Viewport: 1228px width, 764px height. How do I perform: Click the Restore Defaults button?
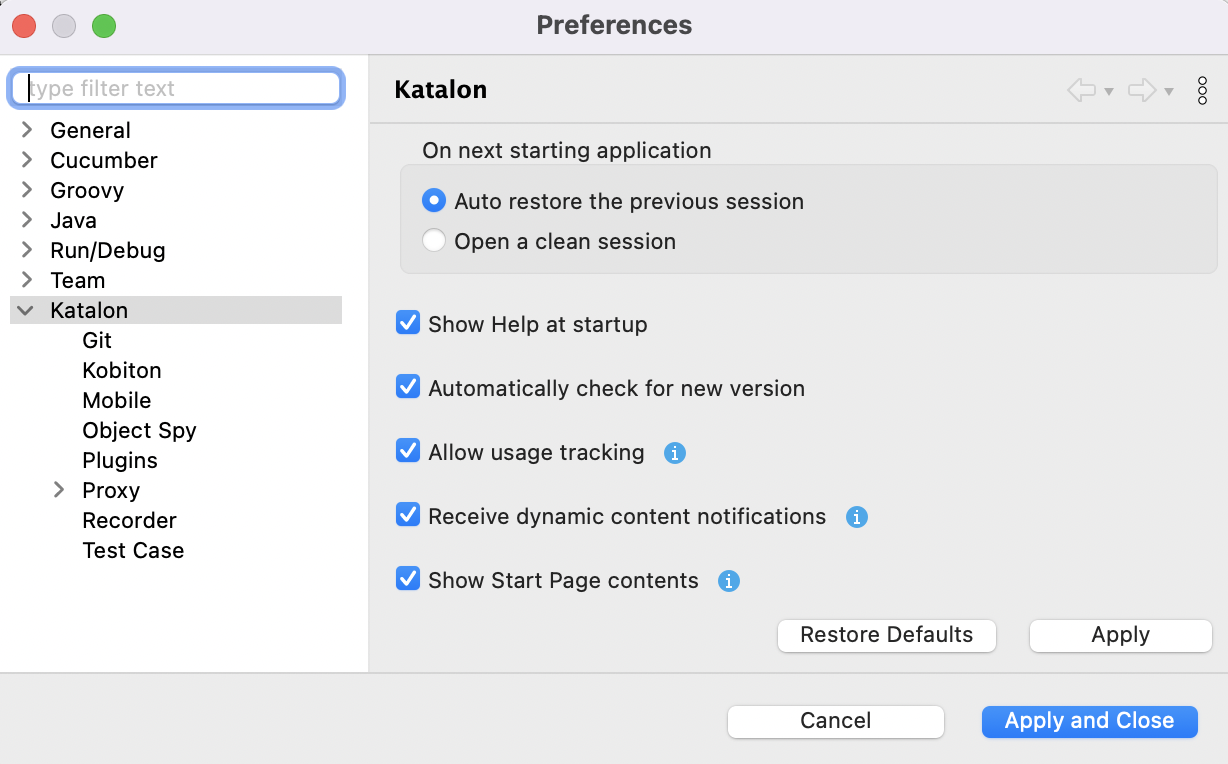pos(886,635)
